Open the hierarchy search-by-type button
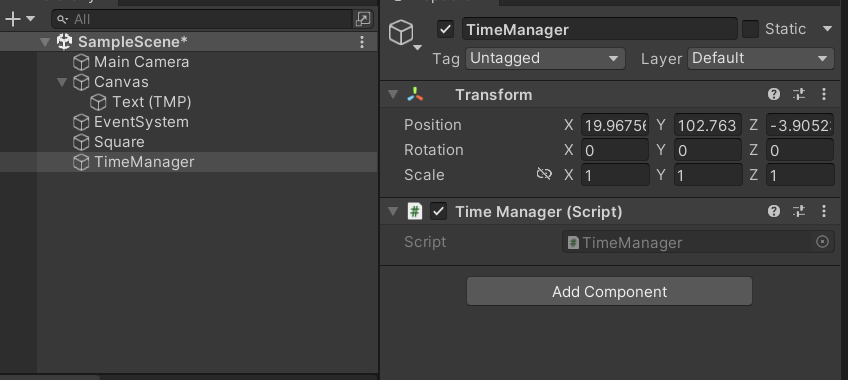 tap(362, 19)
